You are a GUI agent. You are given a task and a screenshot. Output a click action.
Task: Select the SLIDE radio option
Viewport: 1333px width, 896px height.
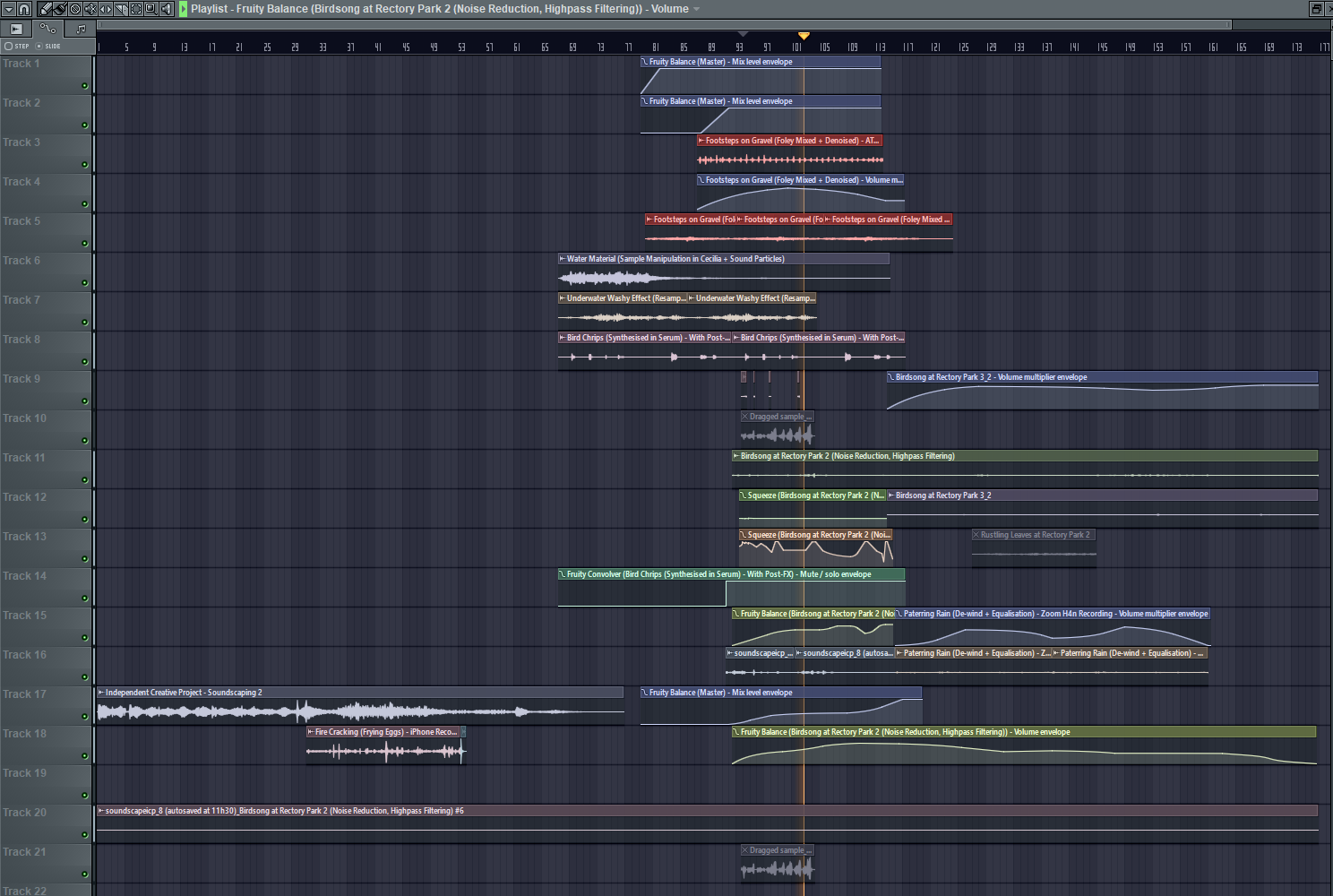click(x=39, y=46)
